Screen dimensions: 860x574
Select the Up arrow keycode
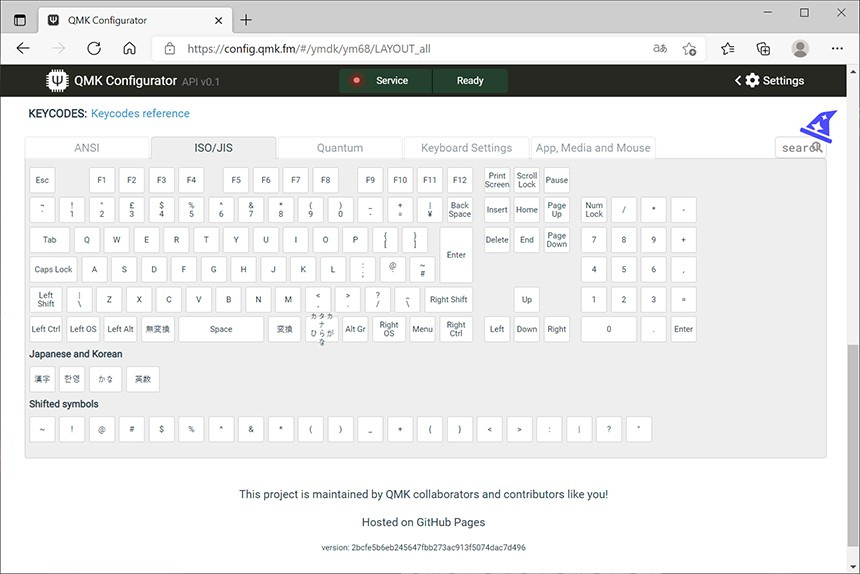[x=527, y=299]
